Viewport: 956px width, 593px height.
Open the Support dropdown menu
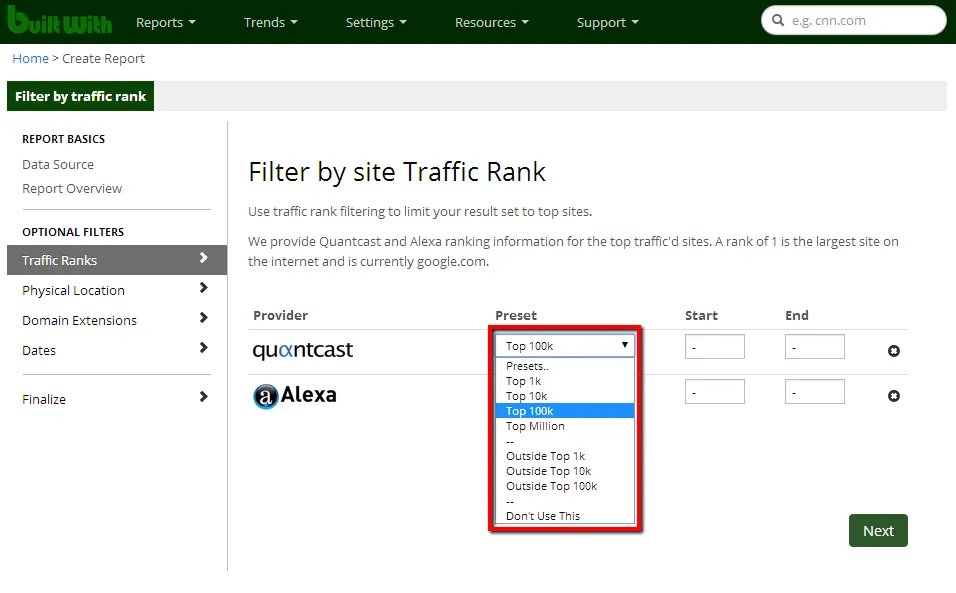coord(607,22)
